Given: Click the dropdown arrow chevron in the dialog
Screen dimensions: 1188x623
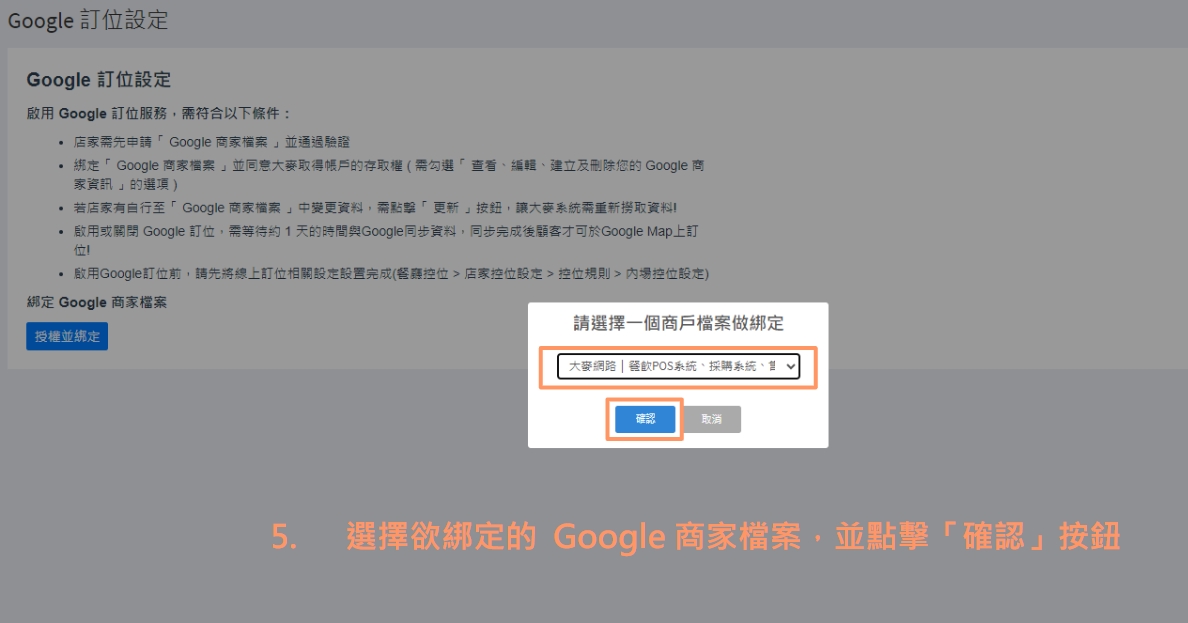Looking at the screenshot, I should [x=790, y=367].
